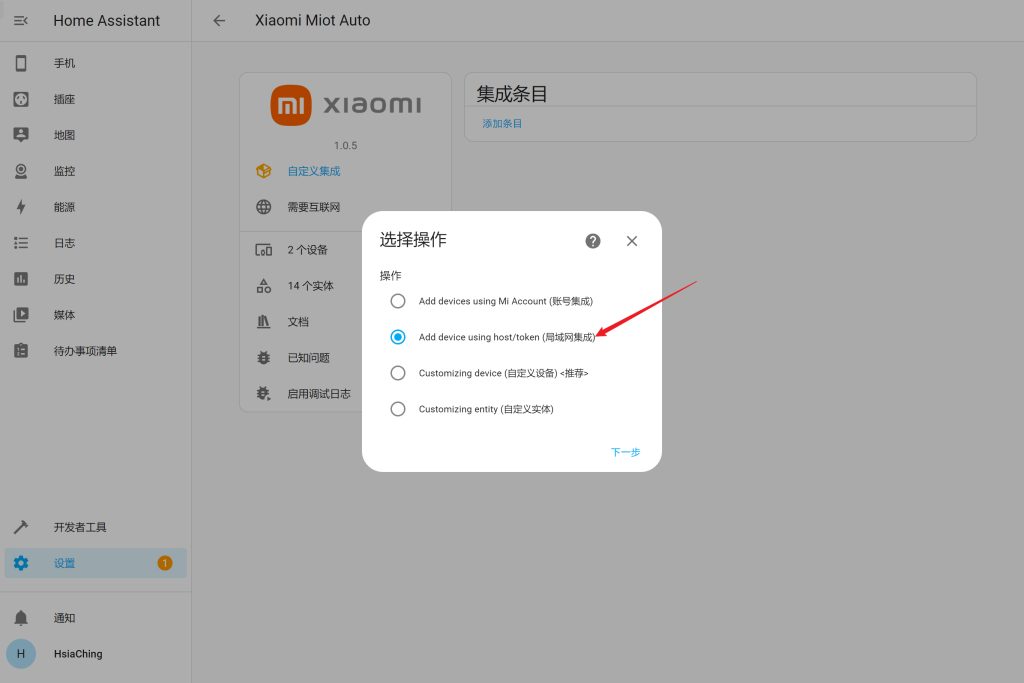Click the 1.0.5 version text
This screenshot has height=683, width=1024.
[345, 146]
